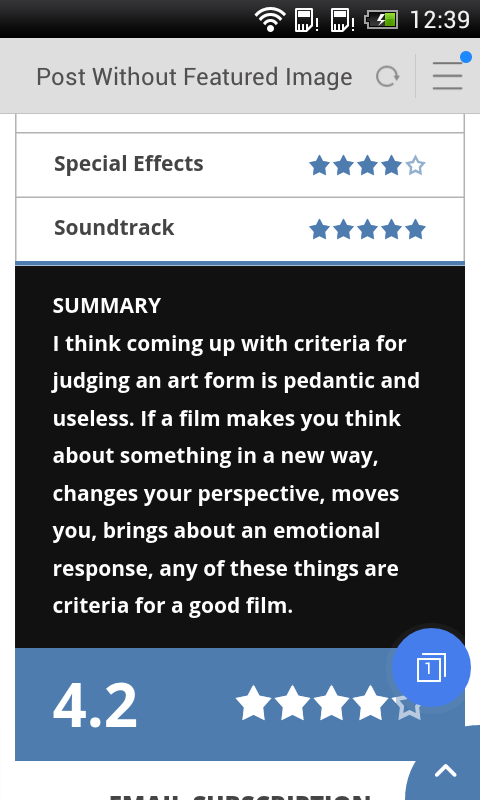Click the first white star of overall rating
This screenshot has width=480, height=800.
tap(254, 703)
